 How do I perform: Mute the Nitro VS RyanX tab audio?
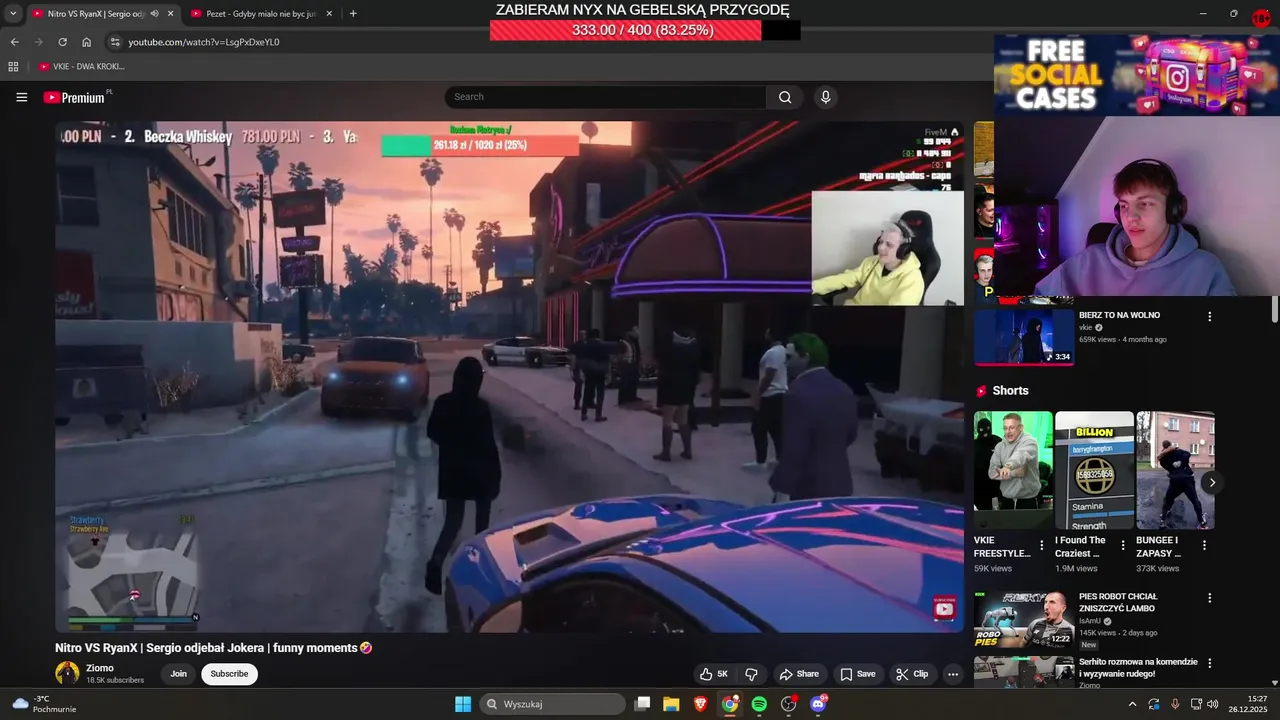pos(154,14)
